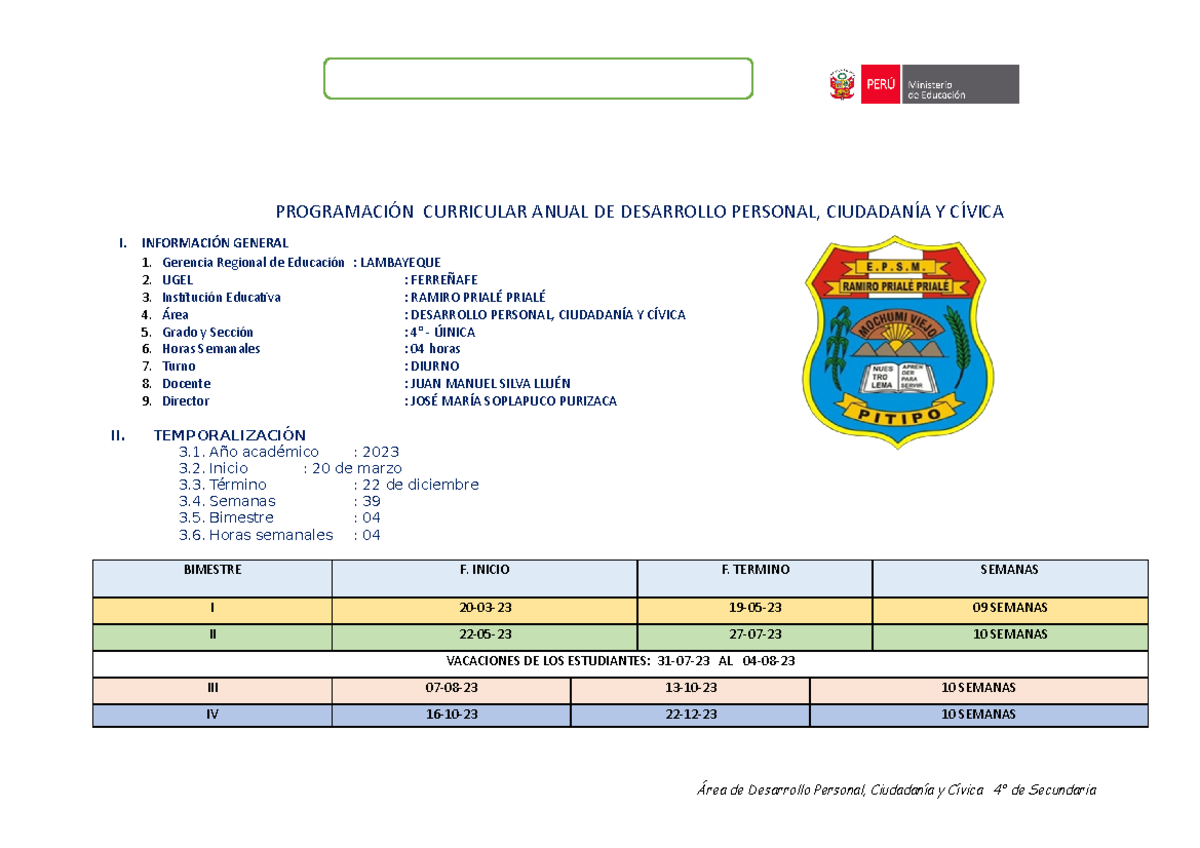Select the RAMIRO PRIALÉ PRIALÉ ribbon on the crest
The width and height of the screenshot is (1200, 848).
pos(897,284)
